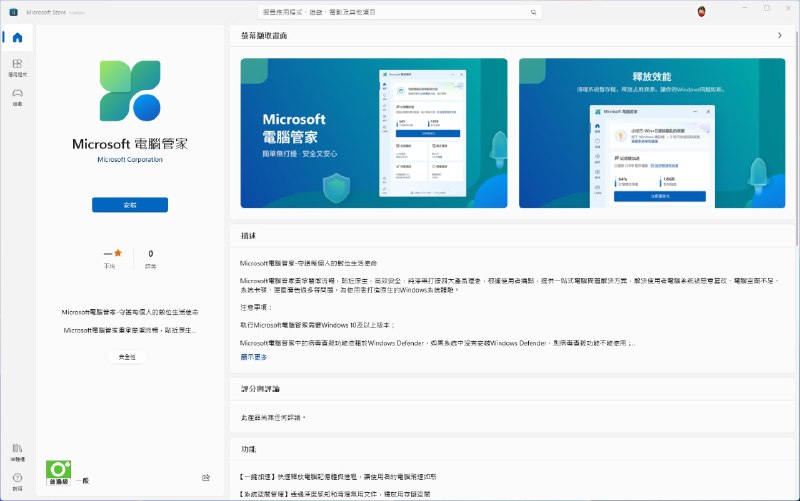Click the Microsoft 電腦管家 app title

pyautogui.click(x=130, y=144)
